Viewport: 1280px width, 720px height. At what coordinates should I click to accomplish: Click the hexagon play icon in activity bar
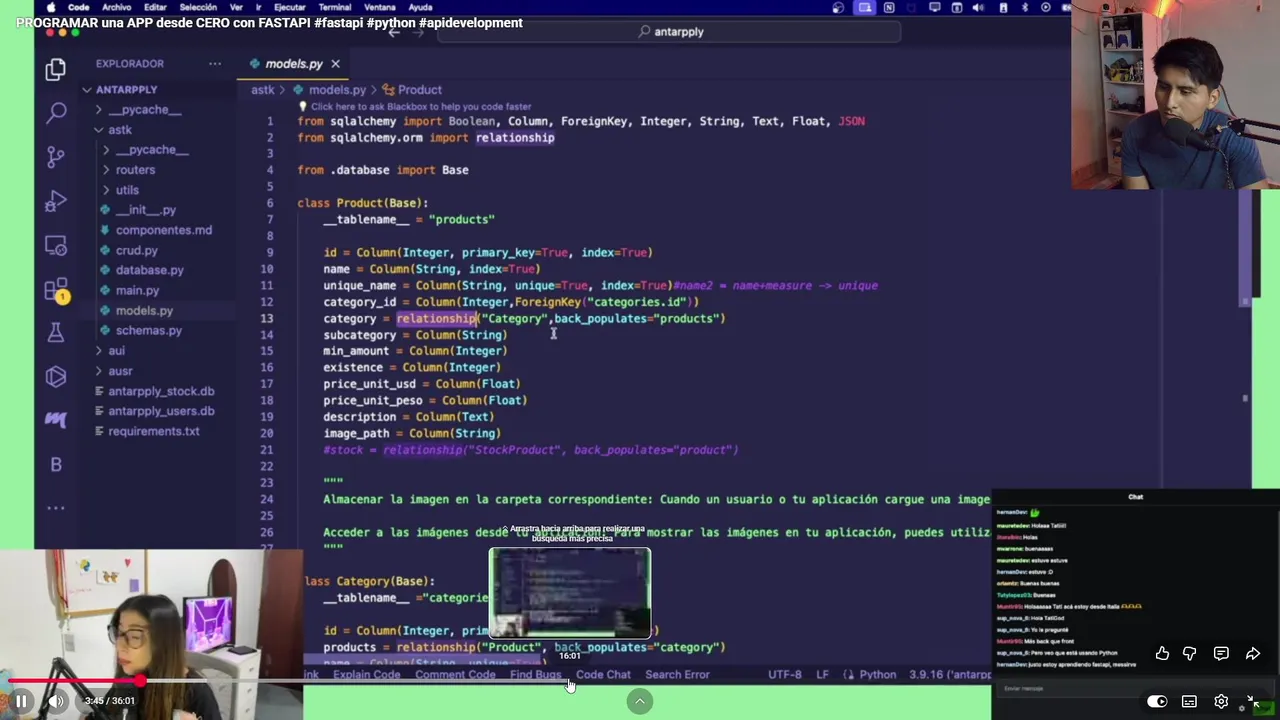click(56, 376)
